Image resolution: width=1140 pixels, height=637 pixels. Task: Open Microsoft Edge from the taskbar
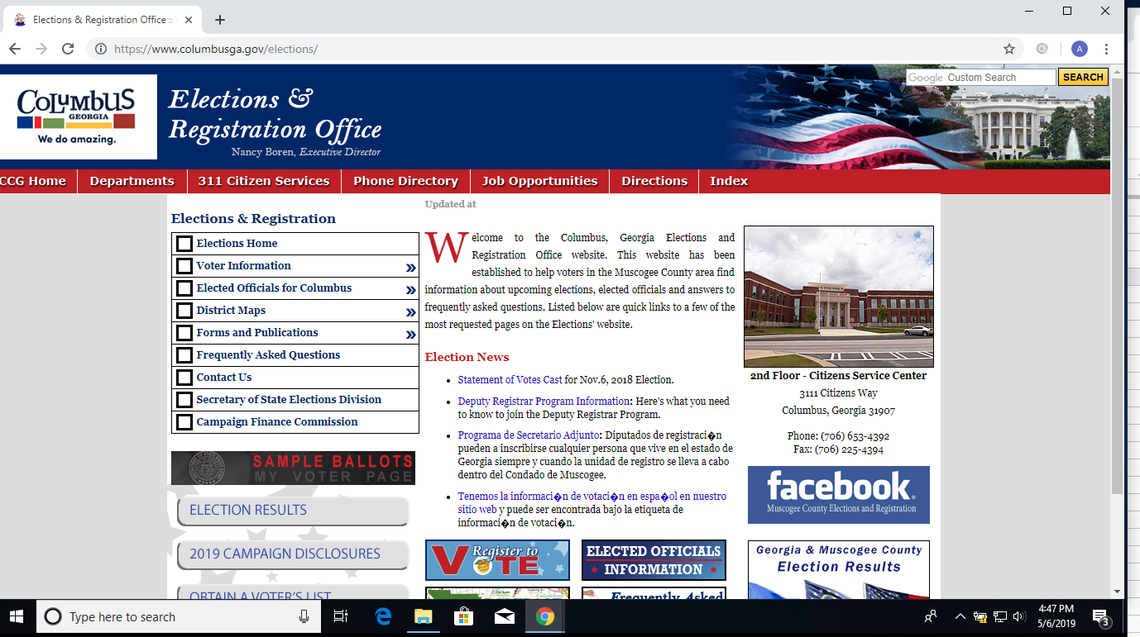[383, 616]
